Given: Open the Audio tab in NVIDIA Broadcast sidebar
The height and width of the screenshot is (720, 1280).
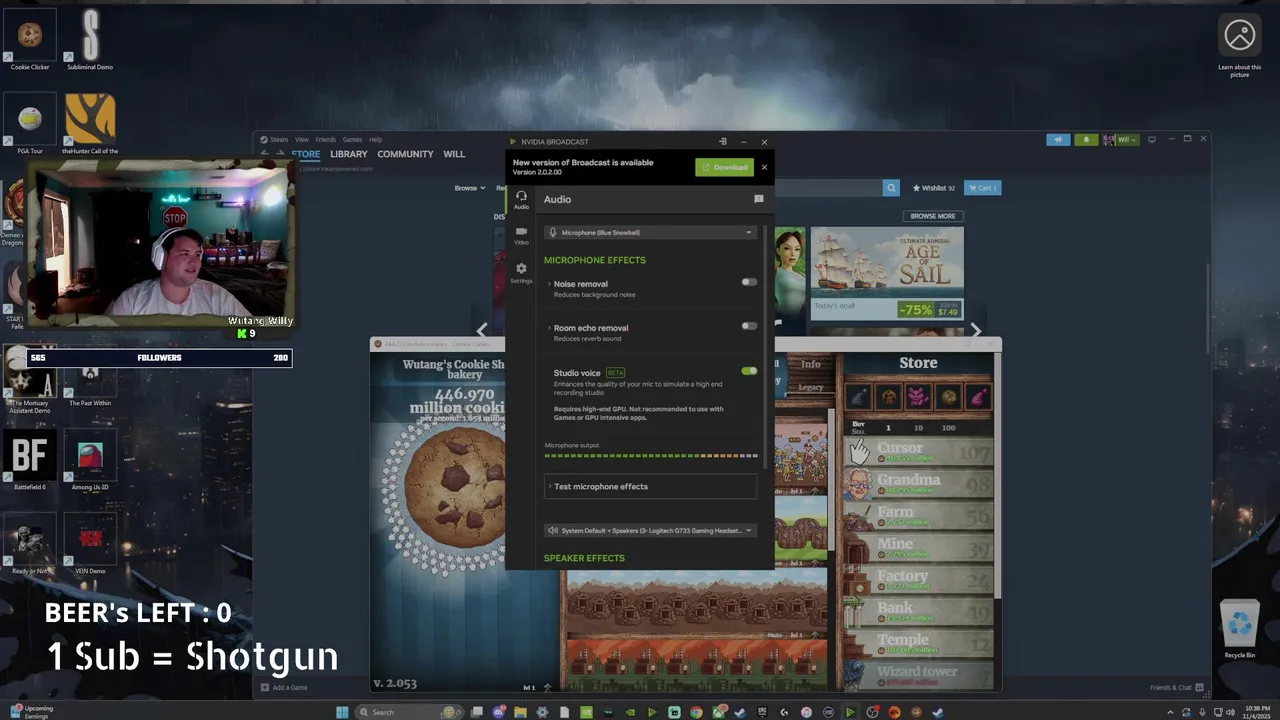Looking at the screenshot, I should coord(521,200).
